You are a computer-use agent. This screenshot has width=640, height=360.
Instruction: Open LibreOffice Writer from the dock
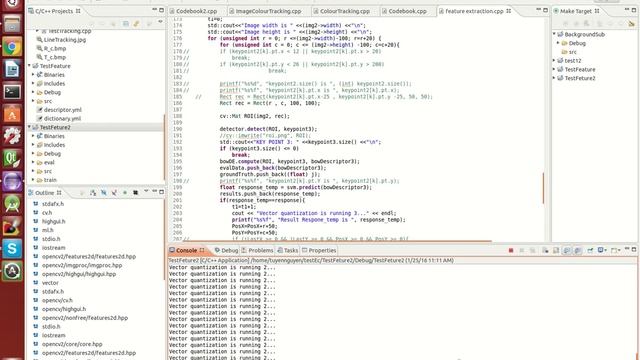(12, 69)
